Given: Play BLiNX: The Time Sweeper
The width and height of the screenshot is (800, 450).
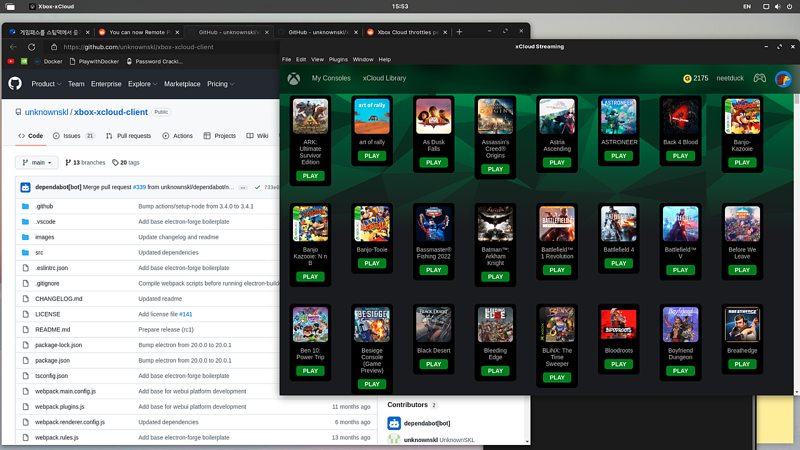Looking at the screenshot, I should [x=557, y=378].
